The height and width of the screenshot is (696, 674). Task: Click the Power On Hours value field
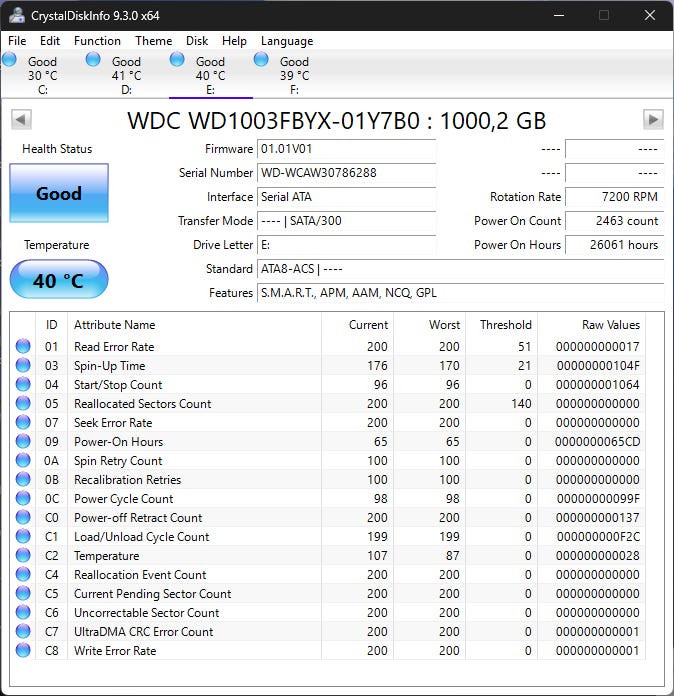point(614,245)
